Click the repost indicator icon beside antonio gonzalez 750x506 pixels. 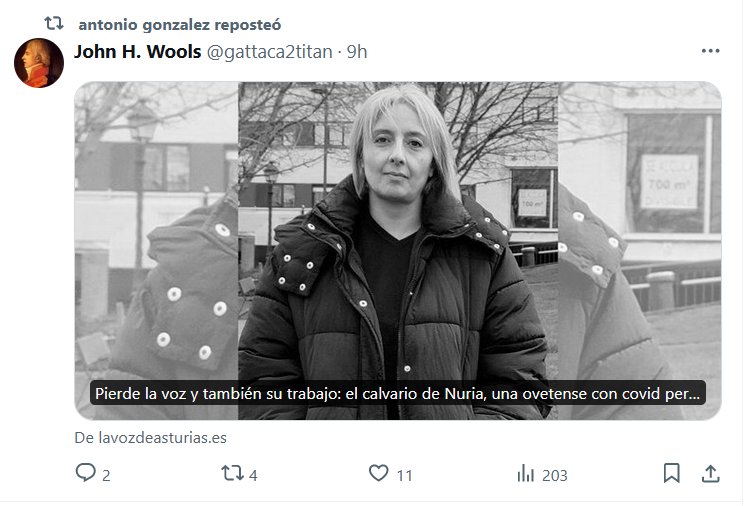point(54,23)
